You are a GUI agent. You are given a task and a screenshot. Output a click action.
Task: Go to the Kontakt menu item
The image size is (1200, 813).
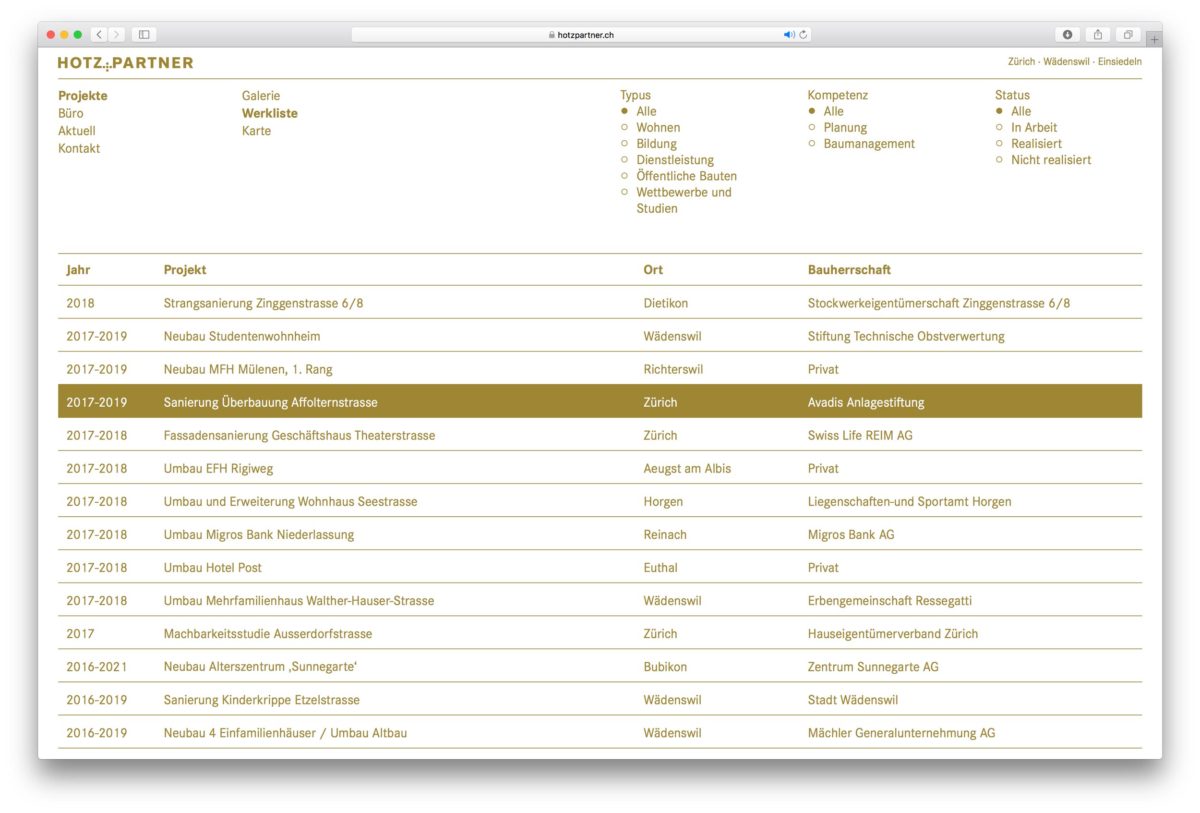[79, 149]
